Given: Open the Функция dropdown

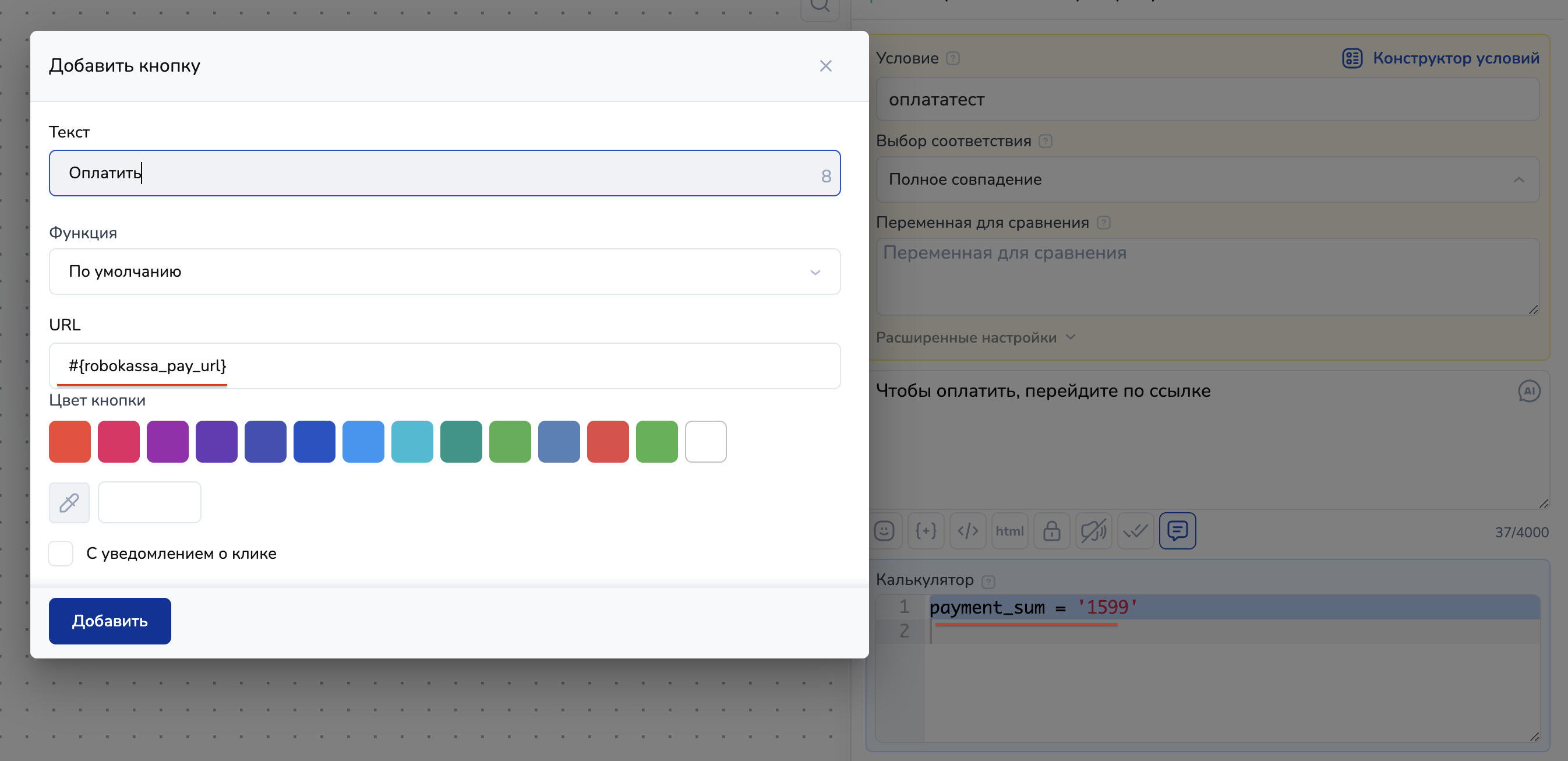Looking at the screenshot, I should pyautogui.click(x=444, y=272).
